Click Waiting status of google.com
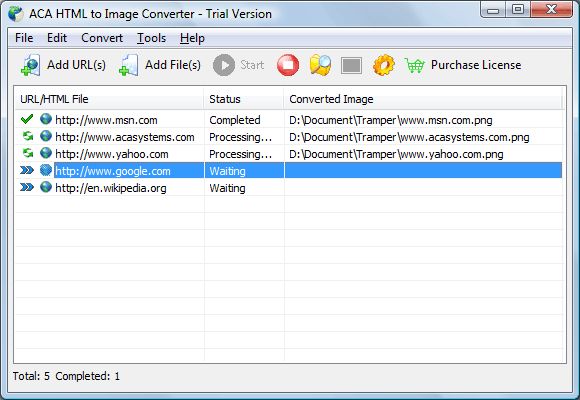580x400 pixels. pyautogui.click(x=227, y=171)
